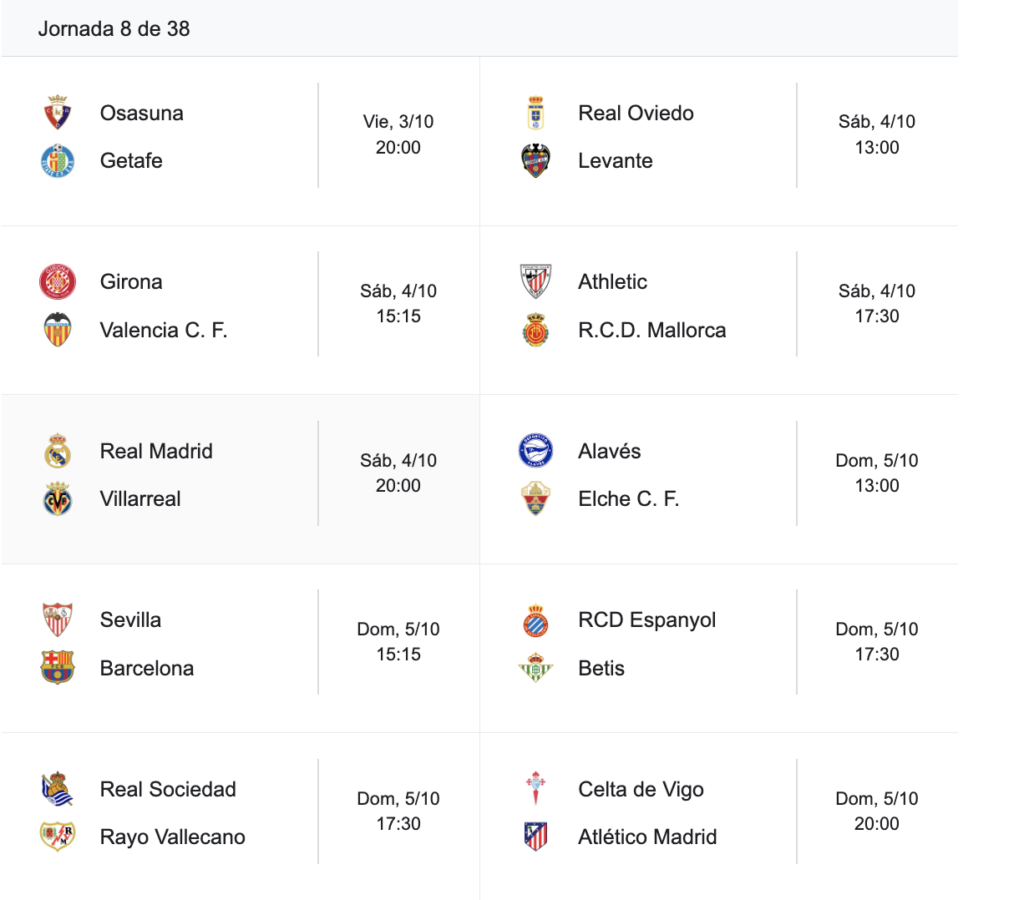Click the Osasuna team crest
Viewport: 1024px width, 900px height.
[x=58, y=113]
